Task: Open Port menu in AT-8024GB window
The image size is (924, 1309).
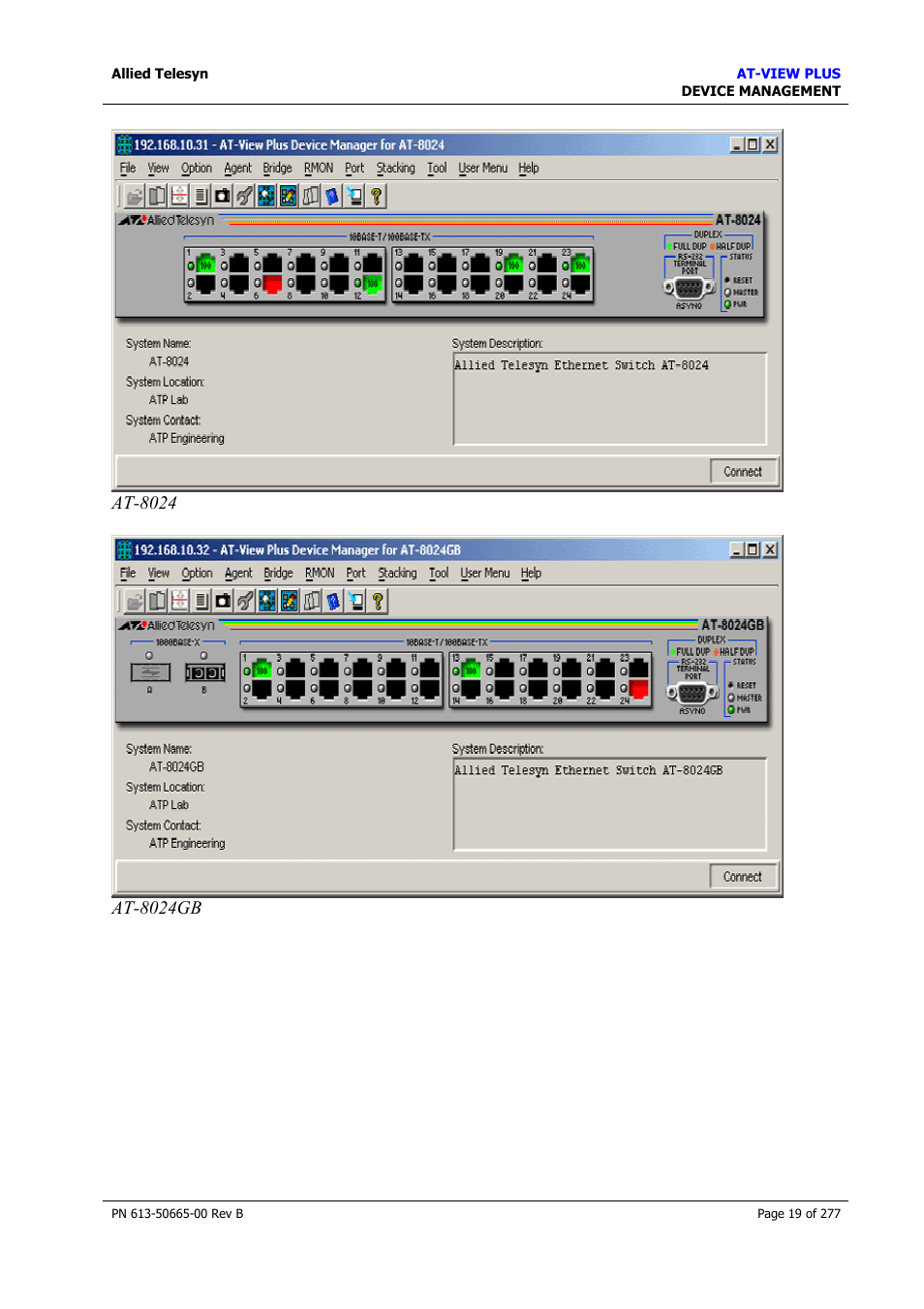Action: pos(356,574)
